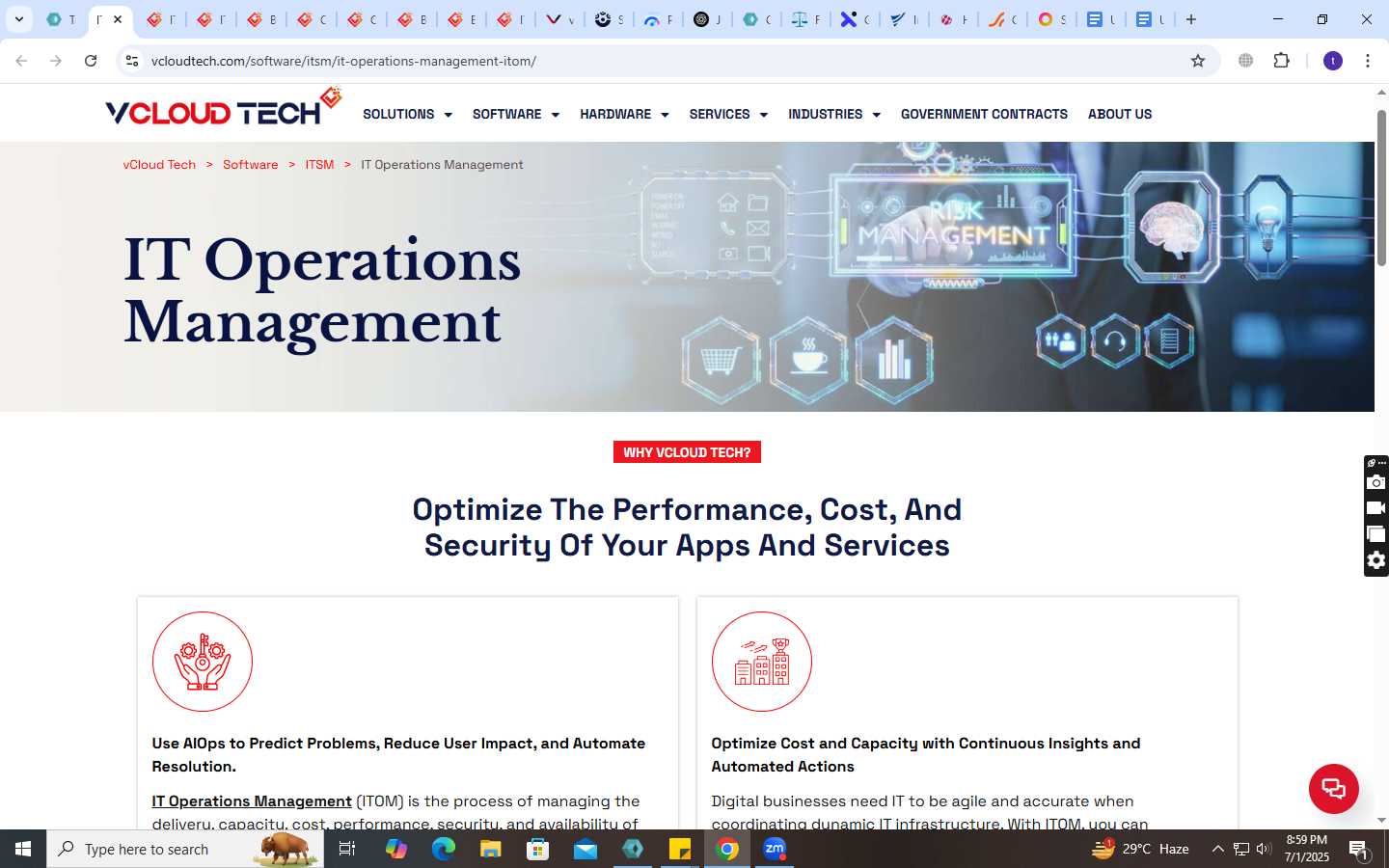View site information icon in the address bar
Image resolution: width=1389 pixels, height=868 pixels.
[x=132, y=61]
